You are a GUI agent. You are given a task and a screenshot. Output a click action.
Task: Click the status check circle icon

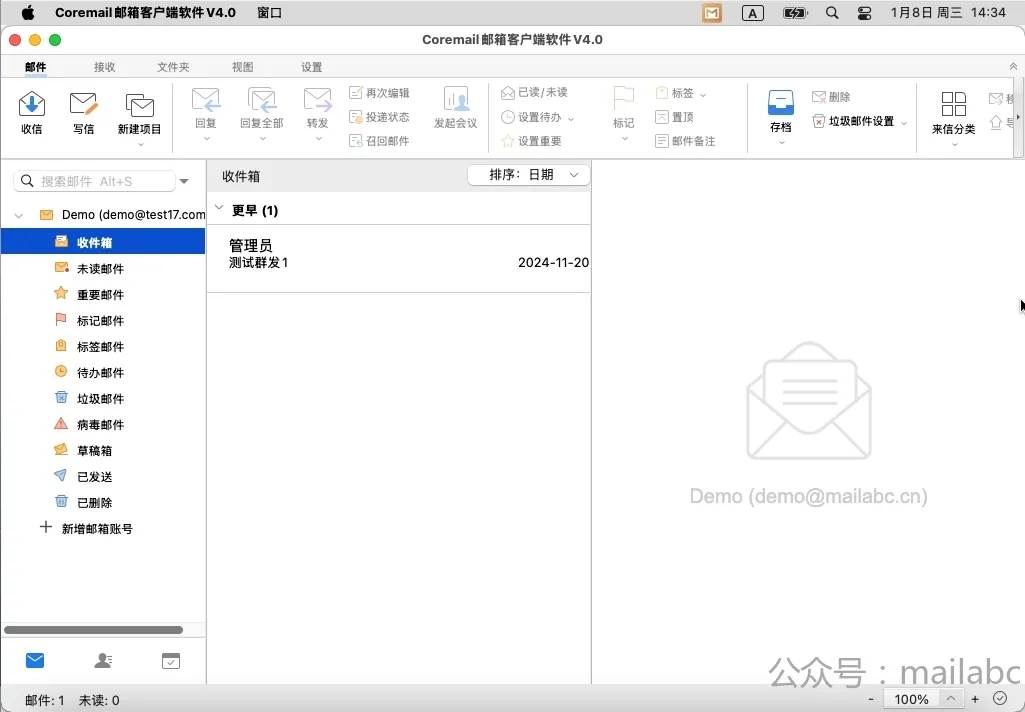(x=1000, y=699)
